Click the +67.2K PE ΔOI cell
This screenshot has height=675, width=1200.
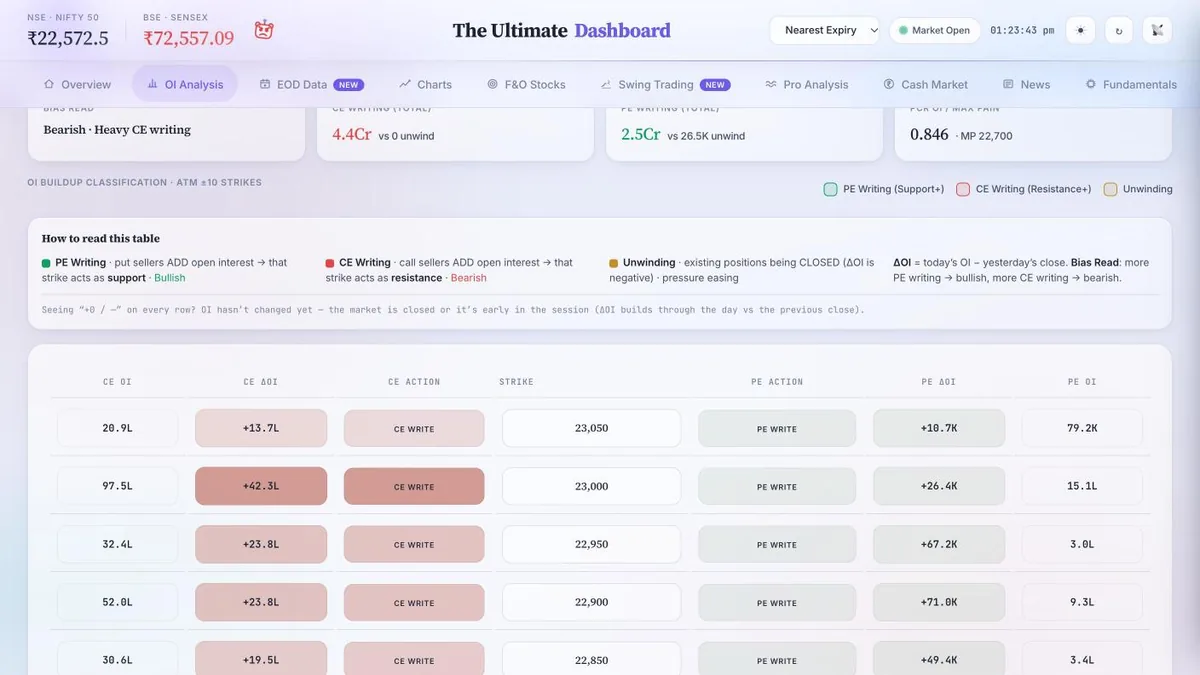[x=939, y=544]
